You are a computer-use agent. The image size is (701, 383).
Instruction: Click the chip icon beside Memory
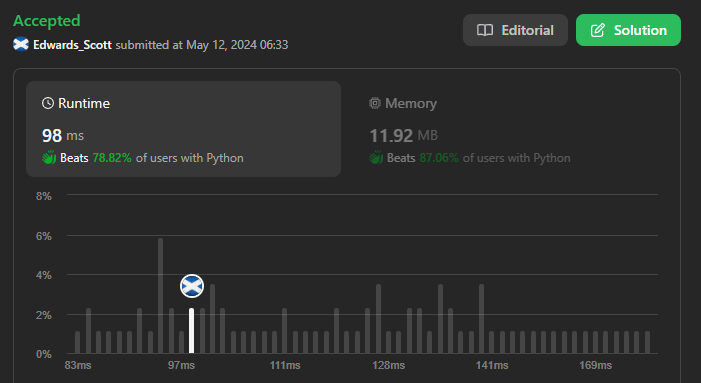pos(375,103)
